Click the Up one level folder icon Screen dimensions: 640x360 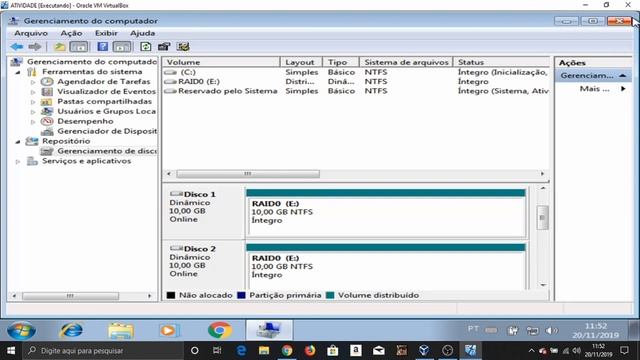click(x=60, y=47)
